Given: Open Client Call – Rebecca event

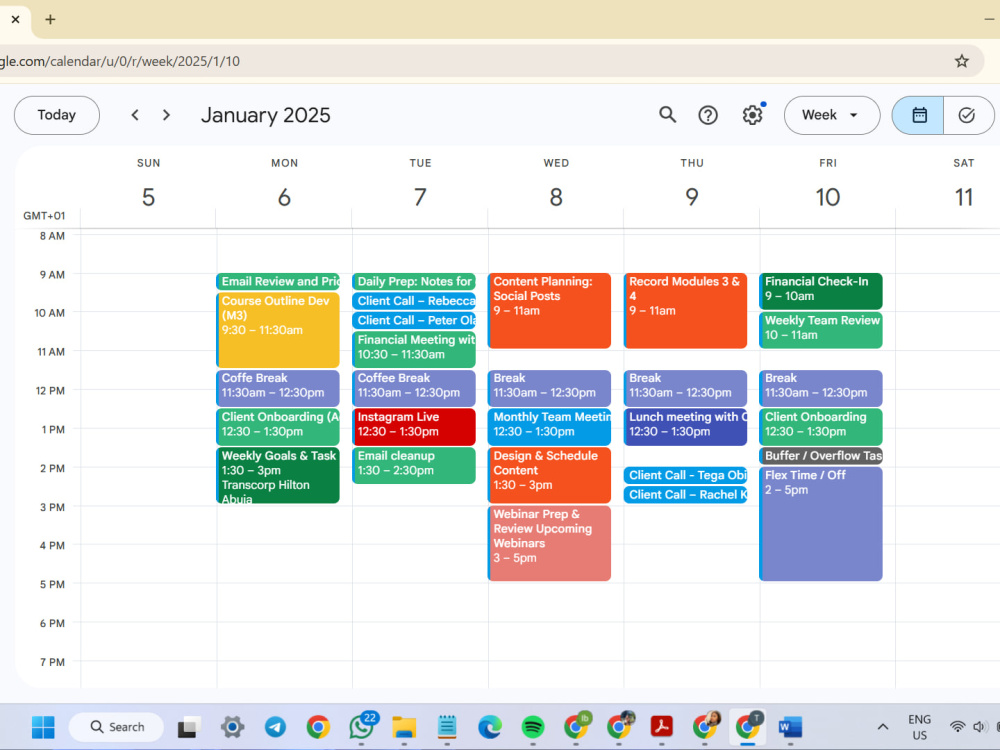Looking at the screenshot, I should pyautogui.click(x=414, y=301).
